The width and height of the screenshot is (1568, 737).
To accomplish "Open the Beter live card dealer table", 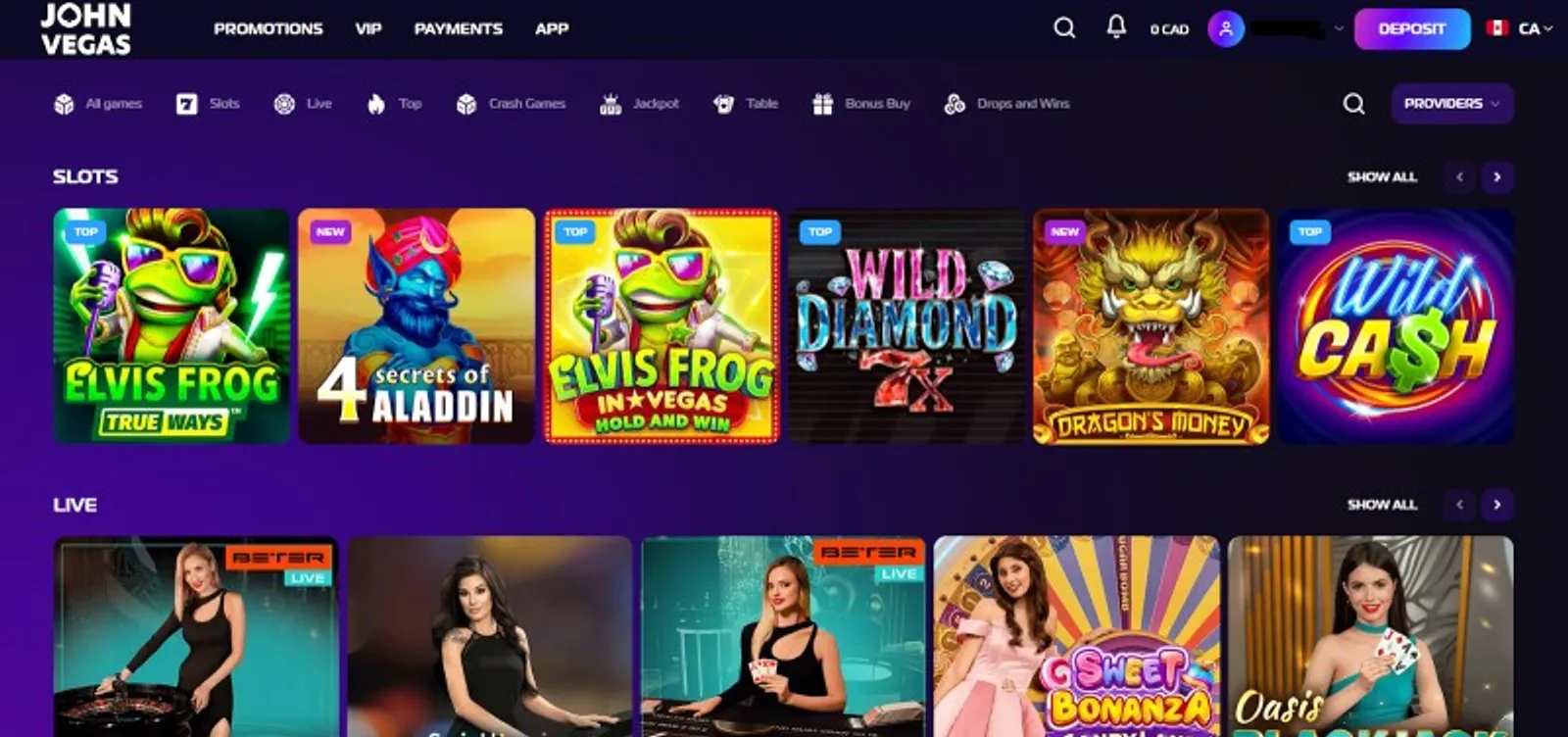I will (x=783, y=636).
